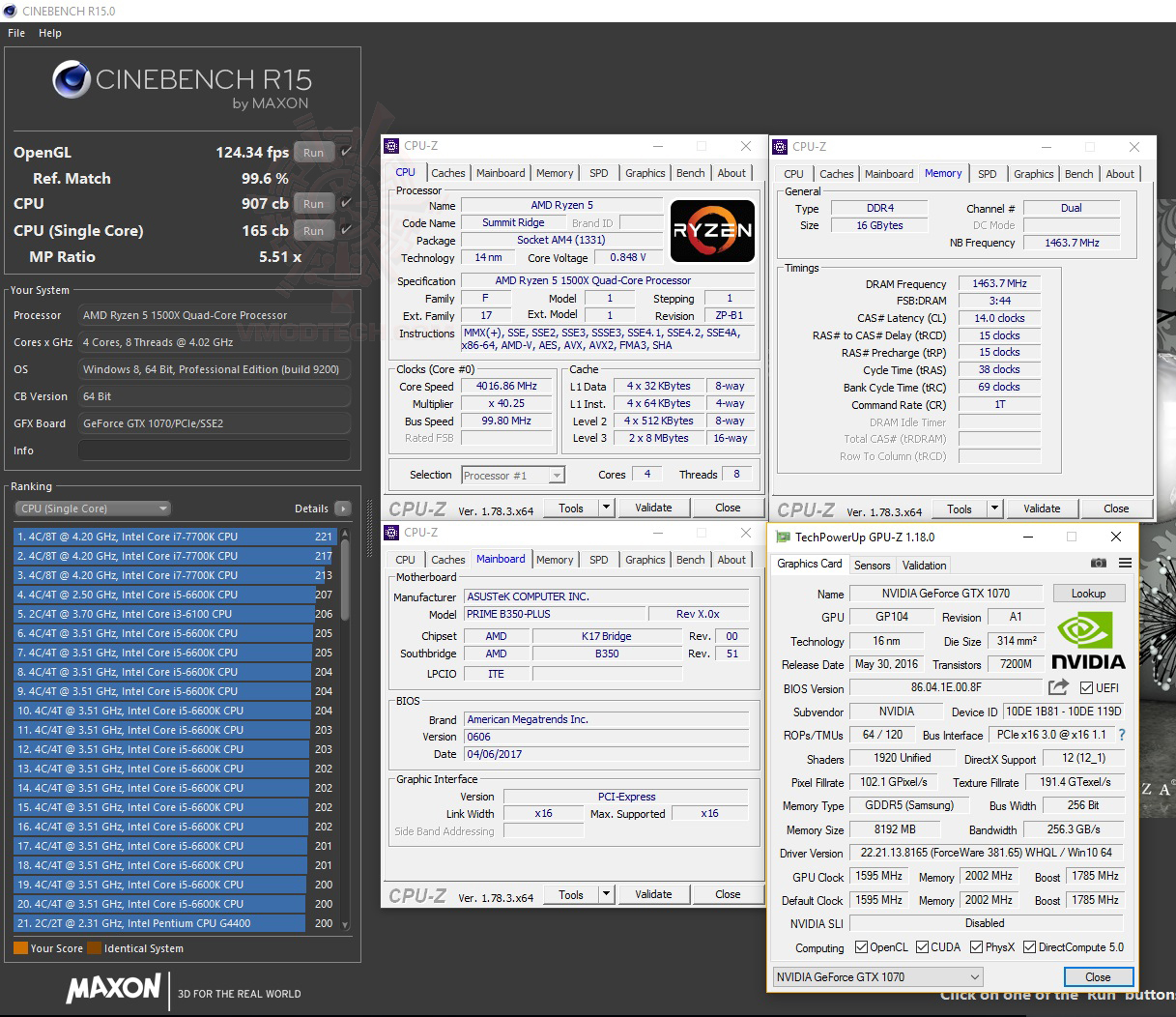Open Bench tab in CPU-Z Mainboard window
The image size is (1176, 1017).
pyautogui.click(x=690, y=560)
